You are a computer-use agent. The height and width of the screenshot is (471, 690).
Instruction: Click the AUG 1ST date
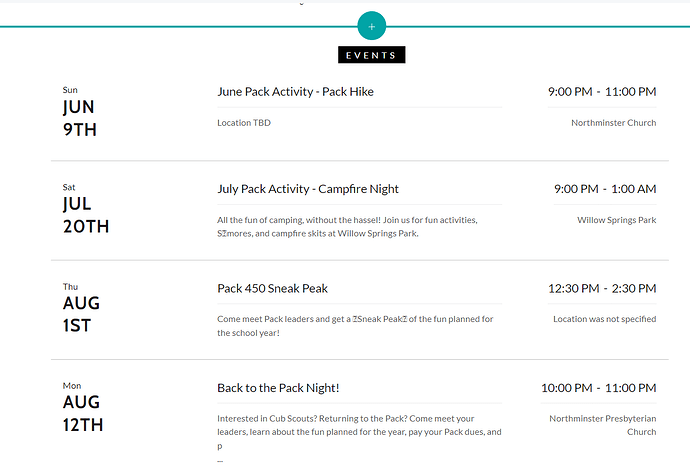click(x=81, y=314)
